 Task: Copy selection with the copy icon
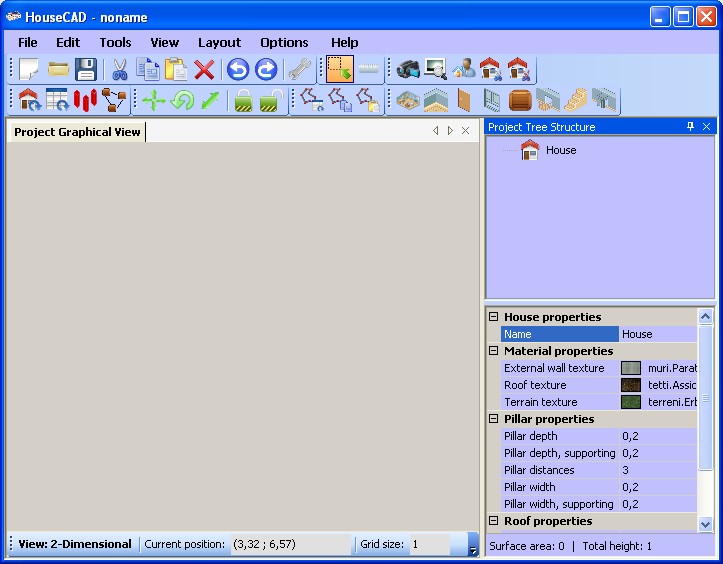pos(148,69)
